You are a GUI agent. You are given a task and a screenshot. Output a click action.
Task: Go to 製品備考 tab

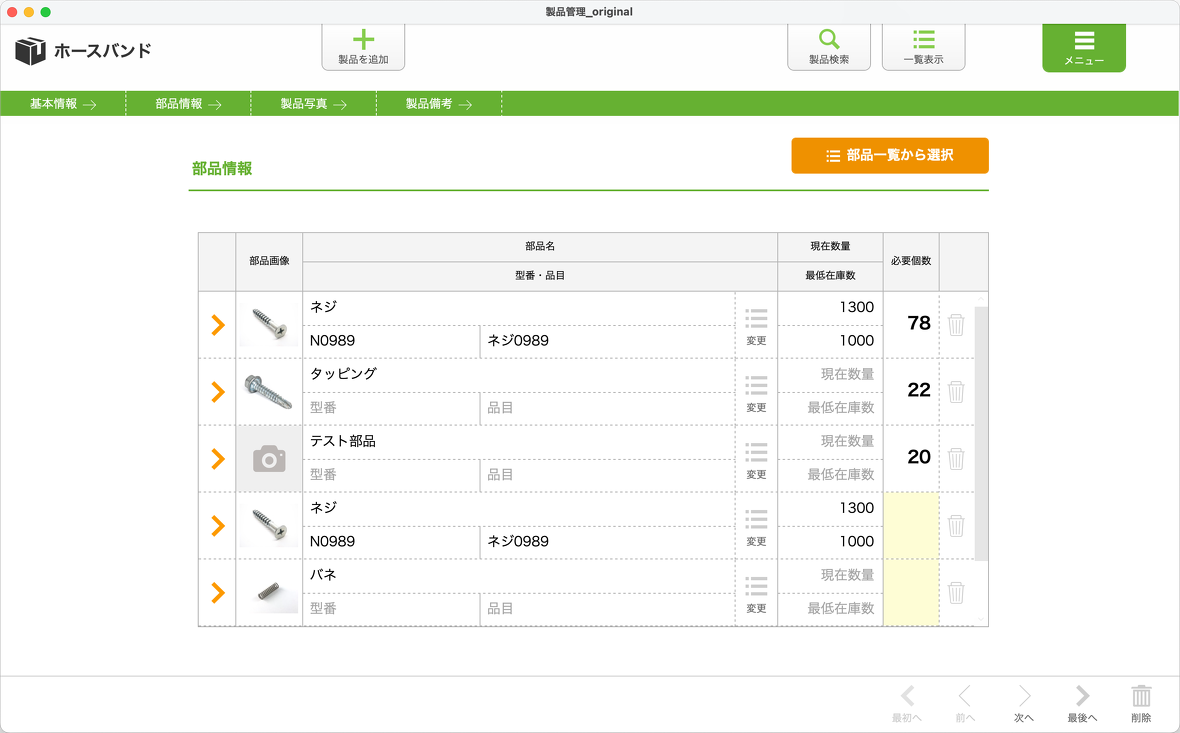tap(438, 104)
